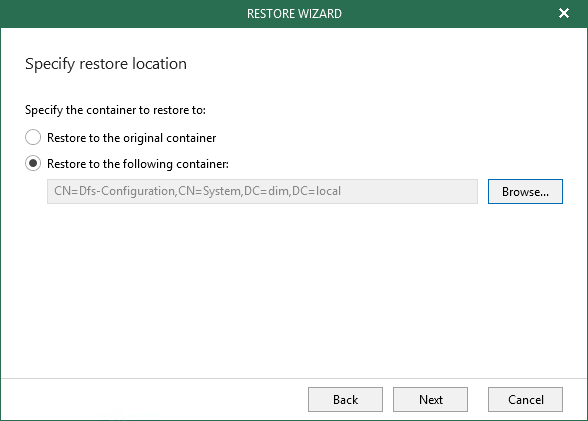Click the filled radio circle for following container
This screenshot has height=421, width=588.
click(33, 163)
